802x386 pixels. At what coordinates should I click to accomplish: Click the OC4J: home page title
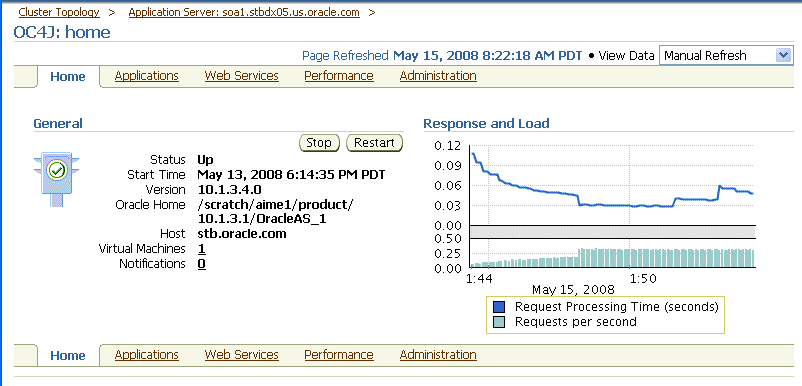pyautogui.click(x=62, y=32)
